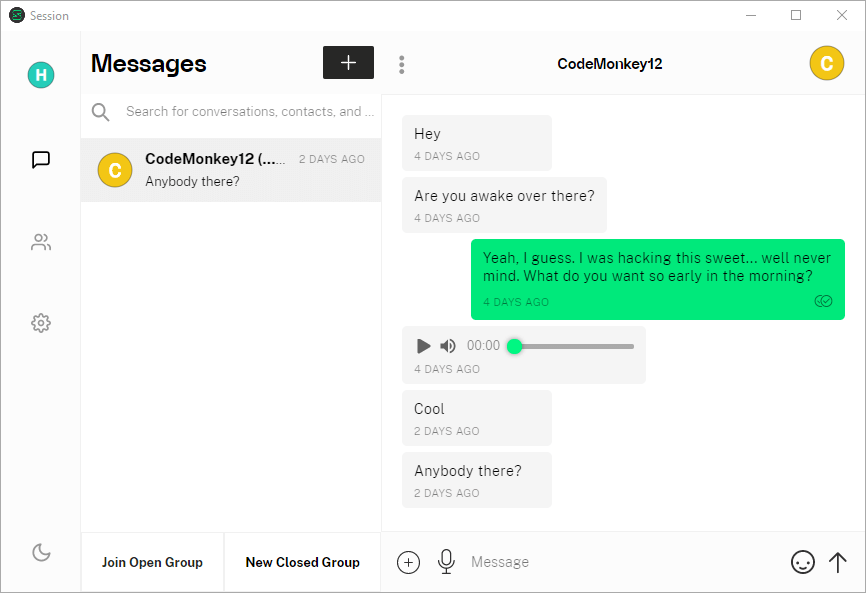Image resolution: width=866 pixels, height=593 pixels.
Task: Mute the voice message speaker icon
Action: (447, 346)
